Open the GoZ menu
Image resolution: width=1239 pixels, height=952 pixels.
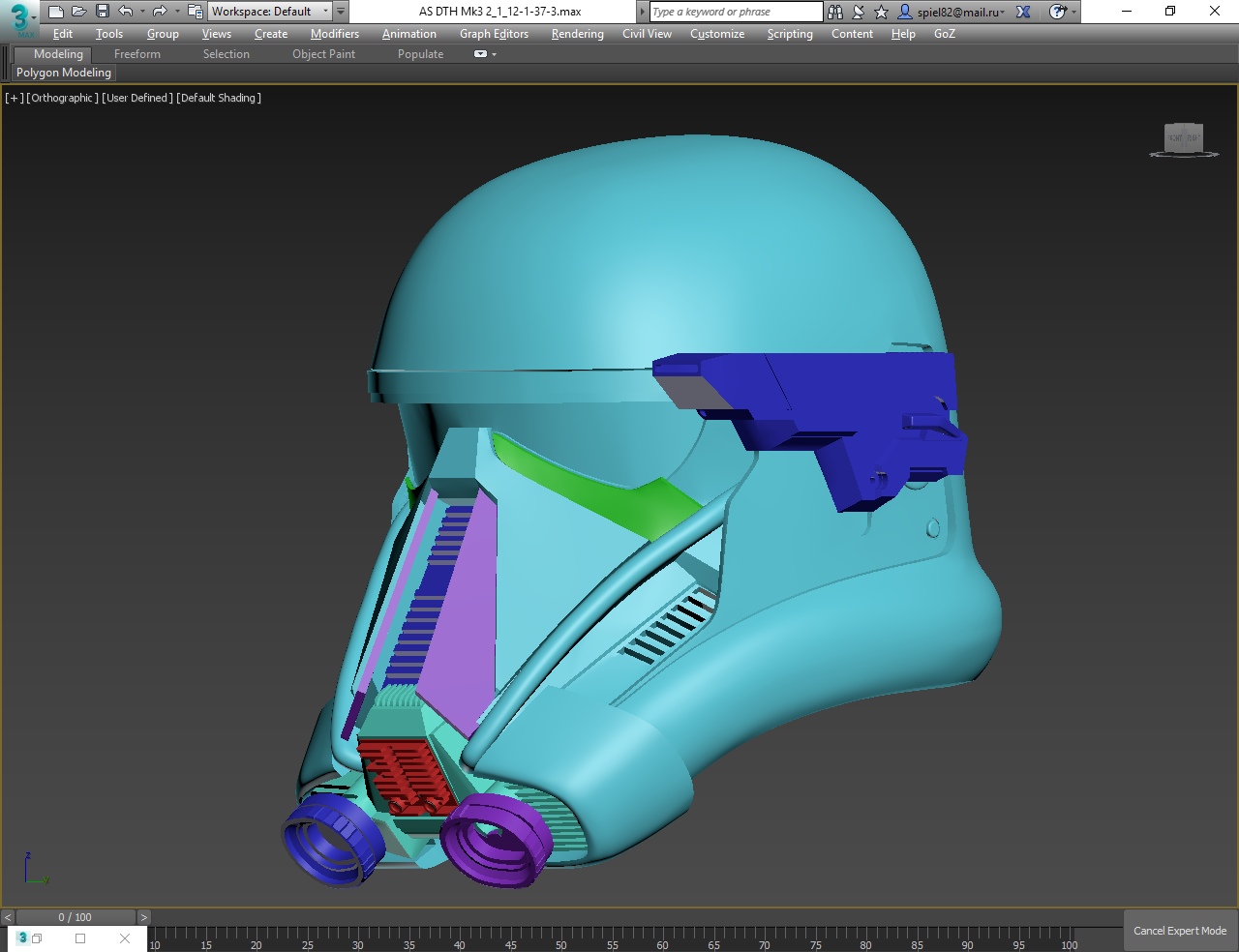pyautogui.click(x=945, y=34)
